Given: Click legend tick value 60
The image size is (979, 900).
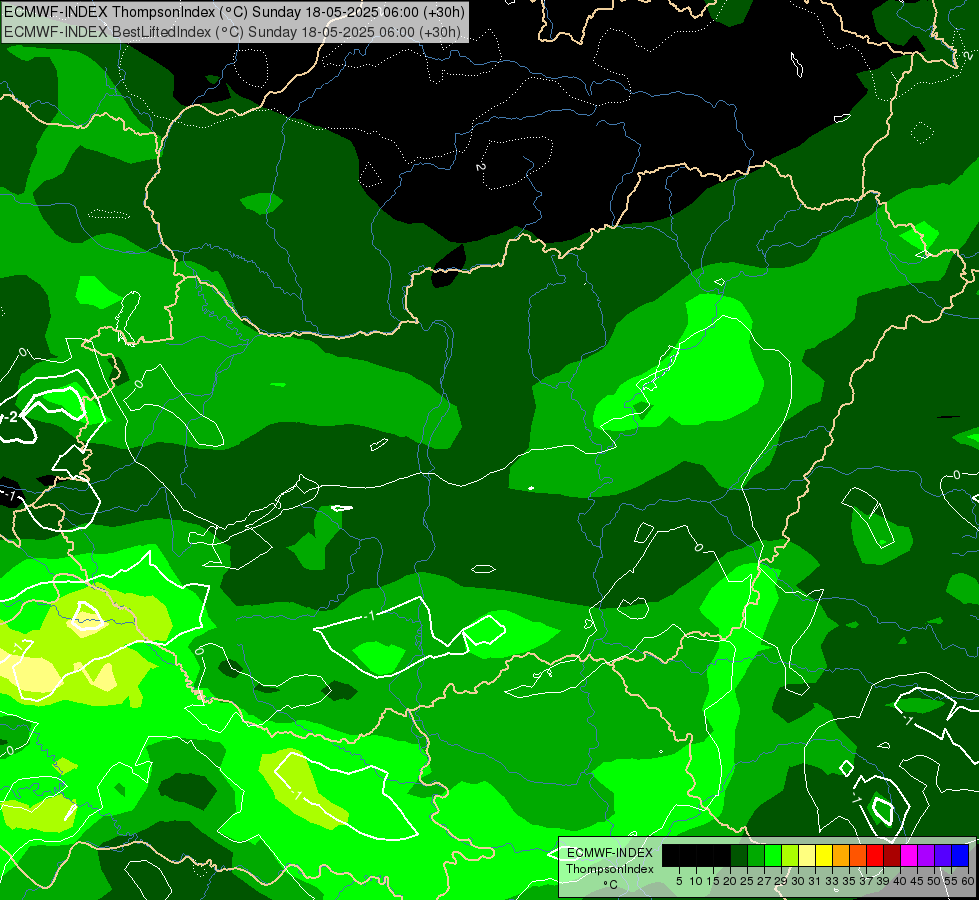Looking at the screenshot, I should point(968,881).
